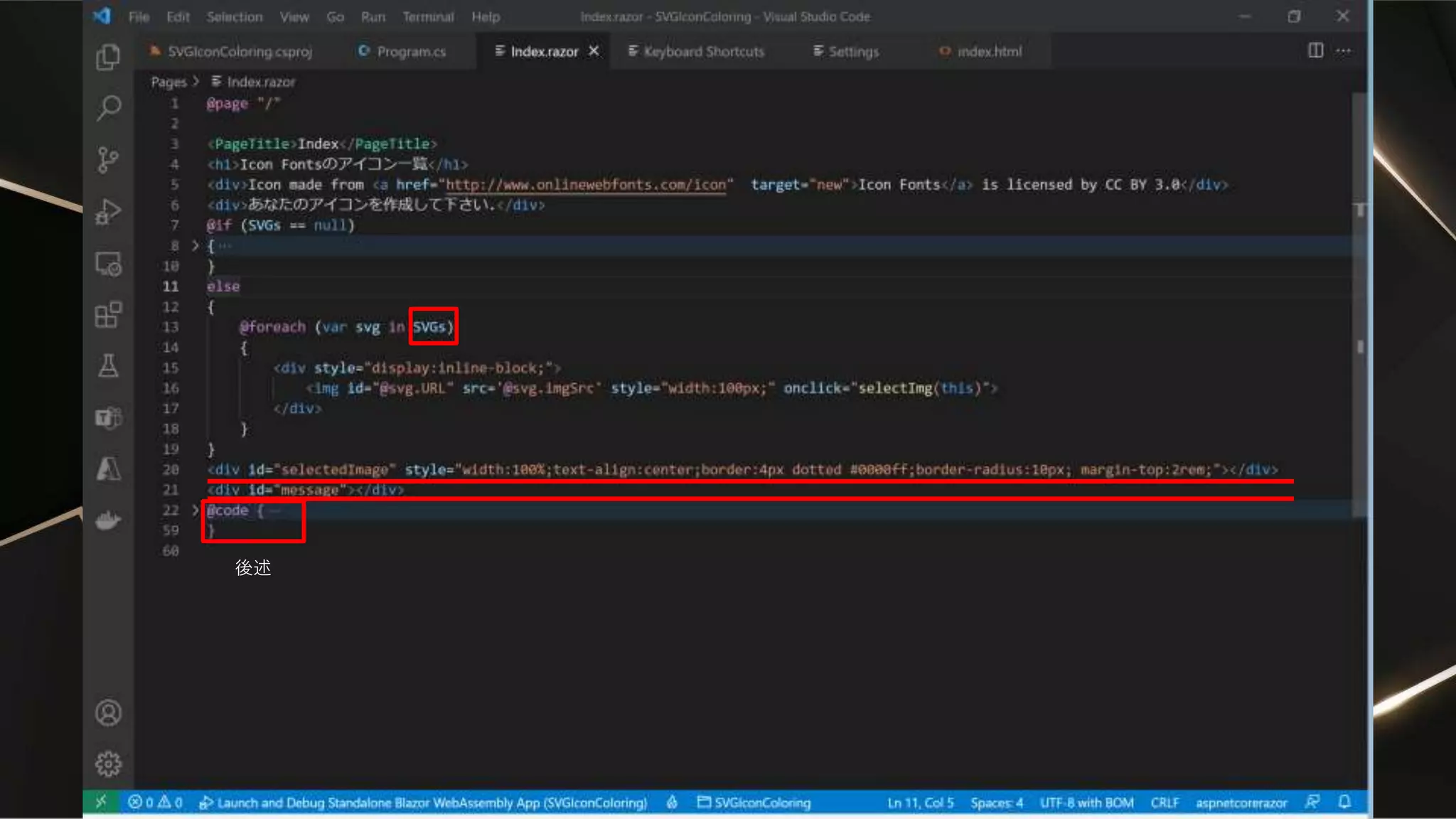Open the Azure view icon
The height and width of the screenshot is (819, 1456).
108,469
